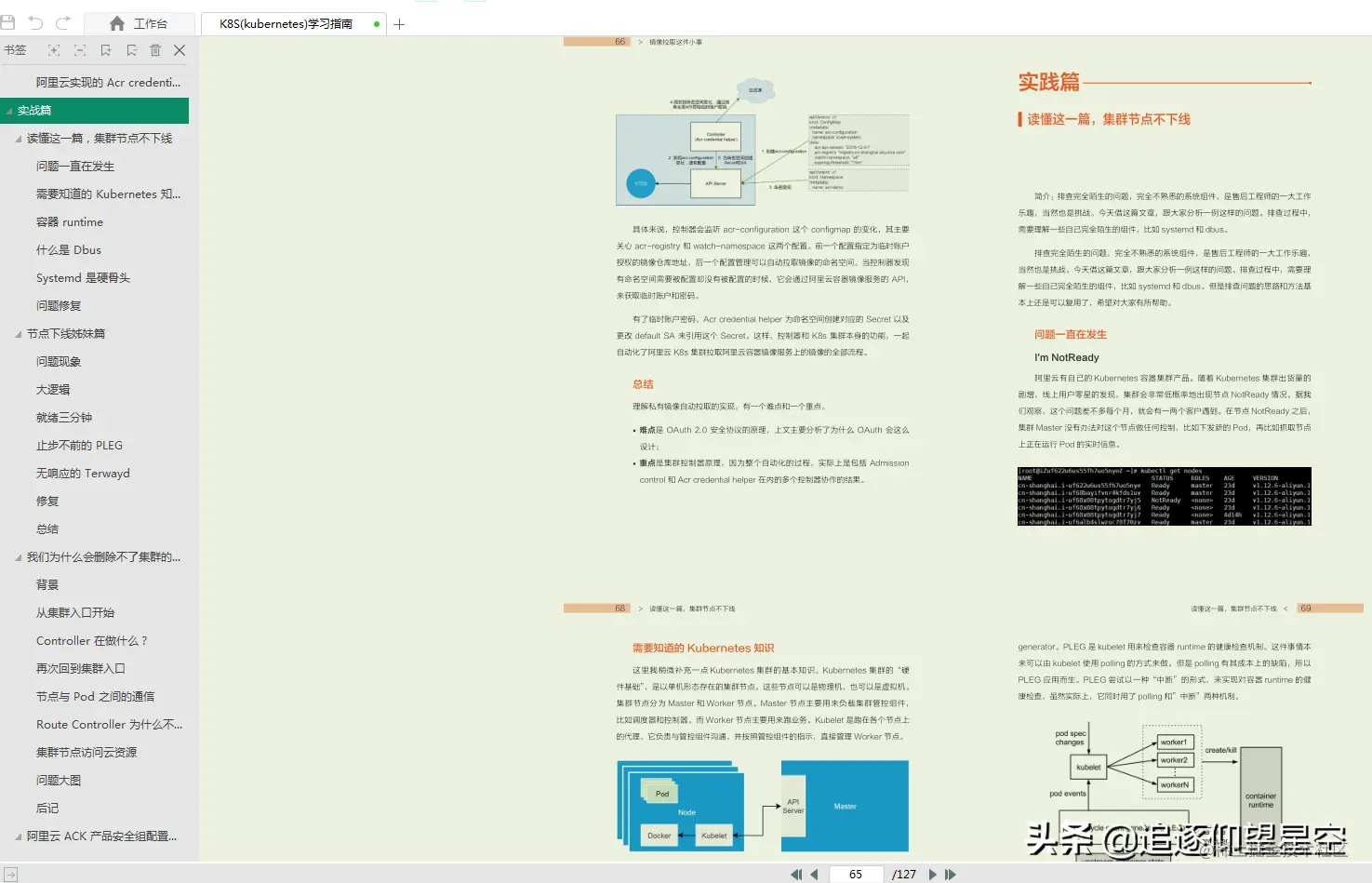Go to bookmark 容器 runtime
Screen dimensions: 1372x883
pos(70,222)
